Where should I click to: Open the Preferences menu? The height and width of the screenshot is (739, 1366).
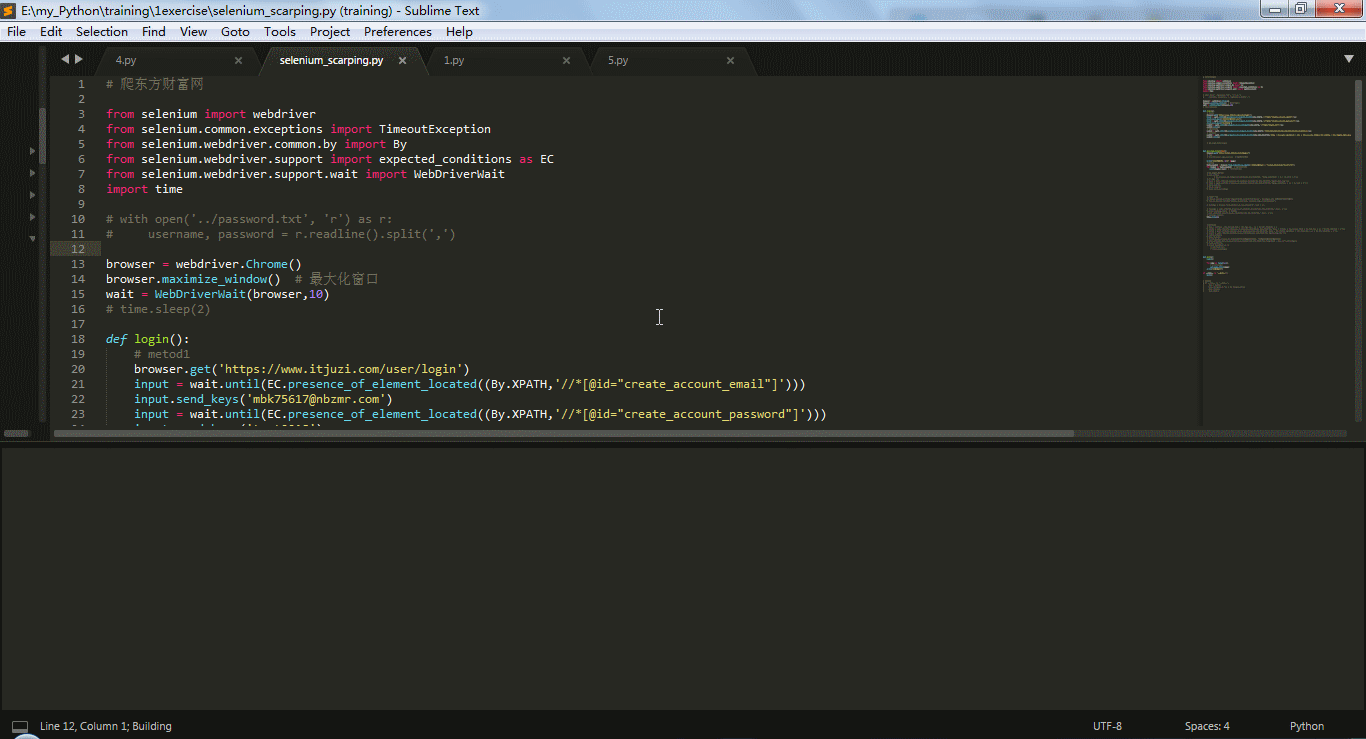(398, 32)
